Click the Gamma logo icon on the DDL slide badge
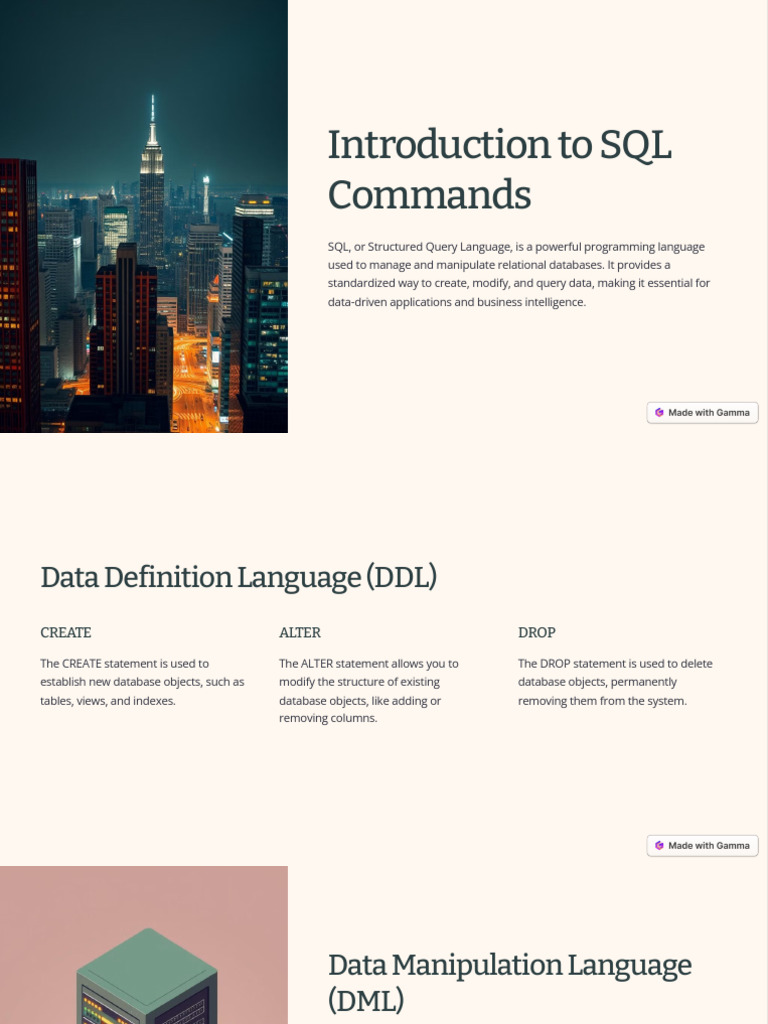 [659, 845]
